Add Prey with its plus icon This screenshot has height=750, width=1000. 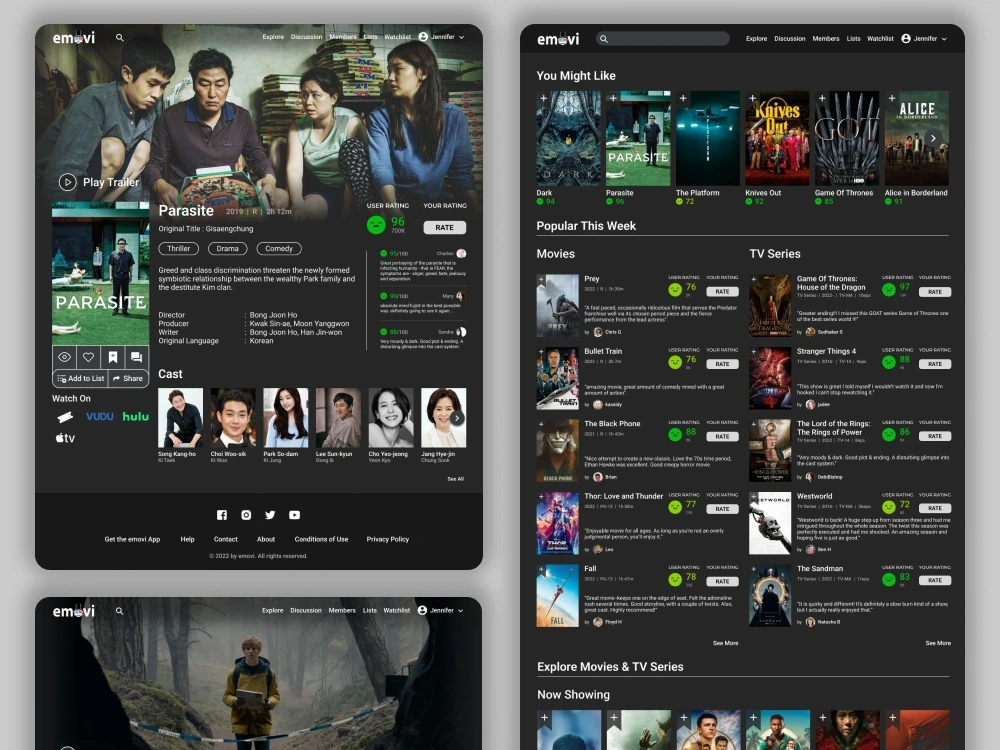click(541, 279)
